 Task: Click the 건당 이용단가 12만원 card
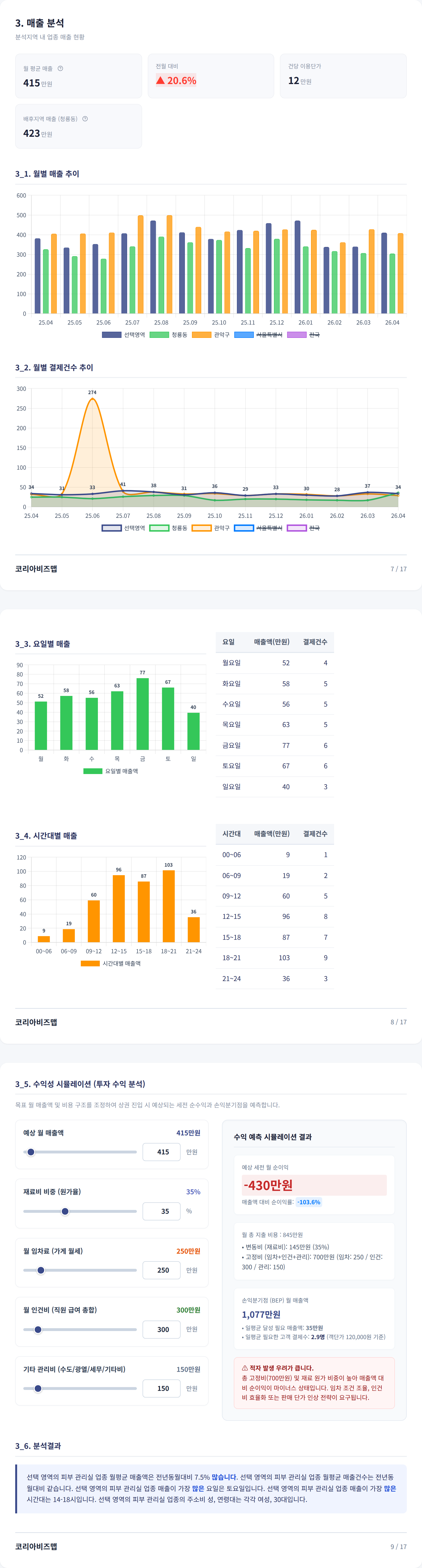coord(343,76)
